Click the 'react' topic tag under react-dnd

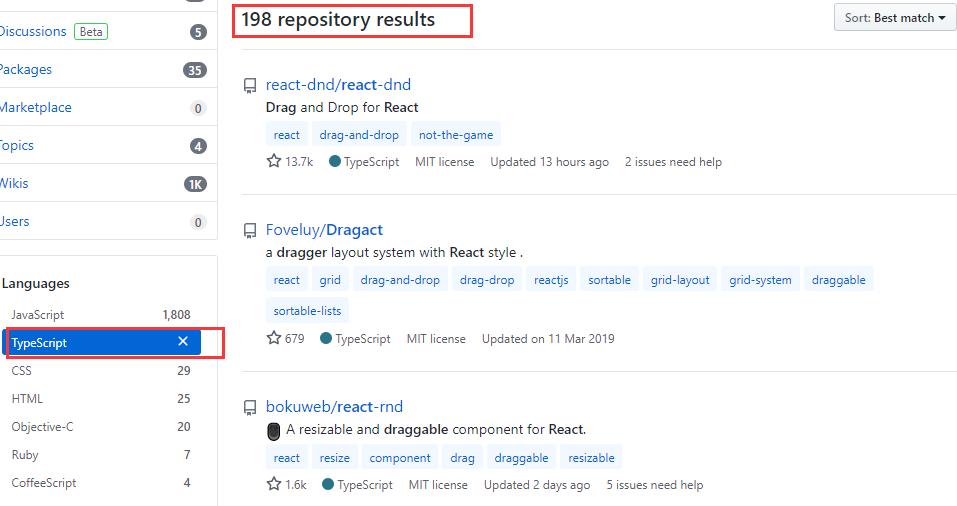tap(287, 134)
